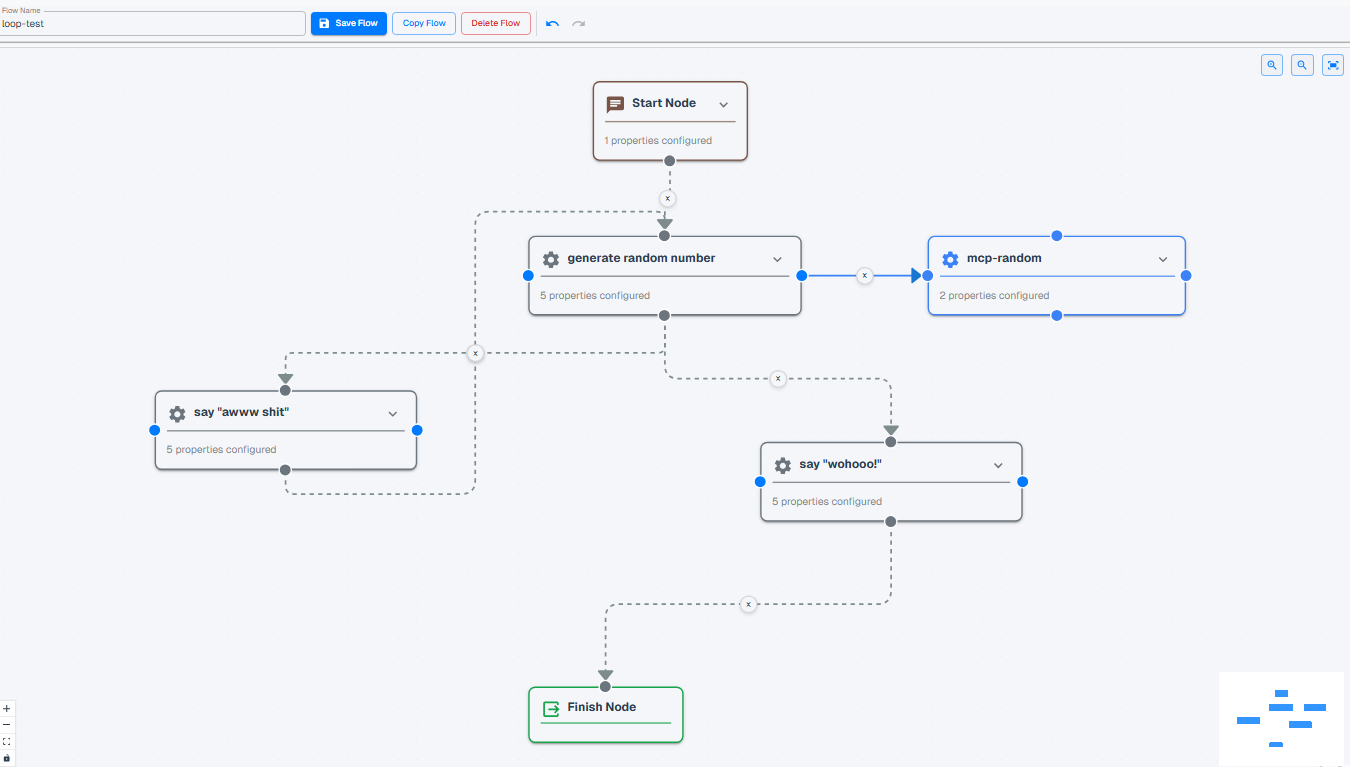Click the undo arrow icon
Viewport: 1350px width, 767px height.
[x=552, y=23]
